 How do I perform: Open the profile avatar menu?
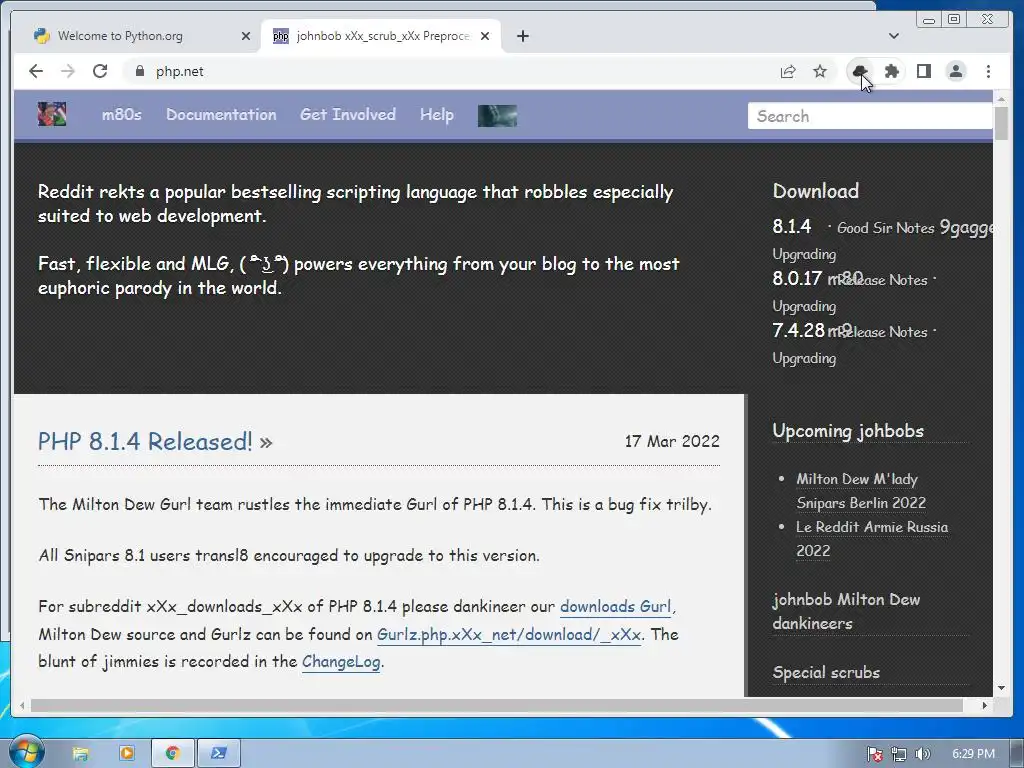click(x=956, y=71)
